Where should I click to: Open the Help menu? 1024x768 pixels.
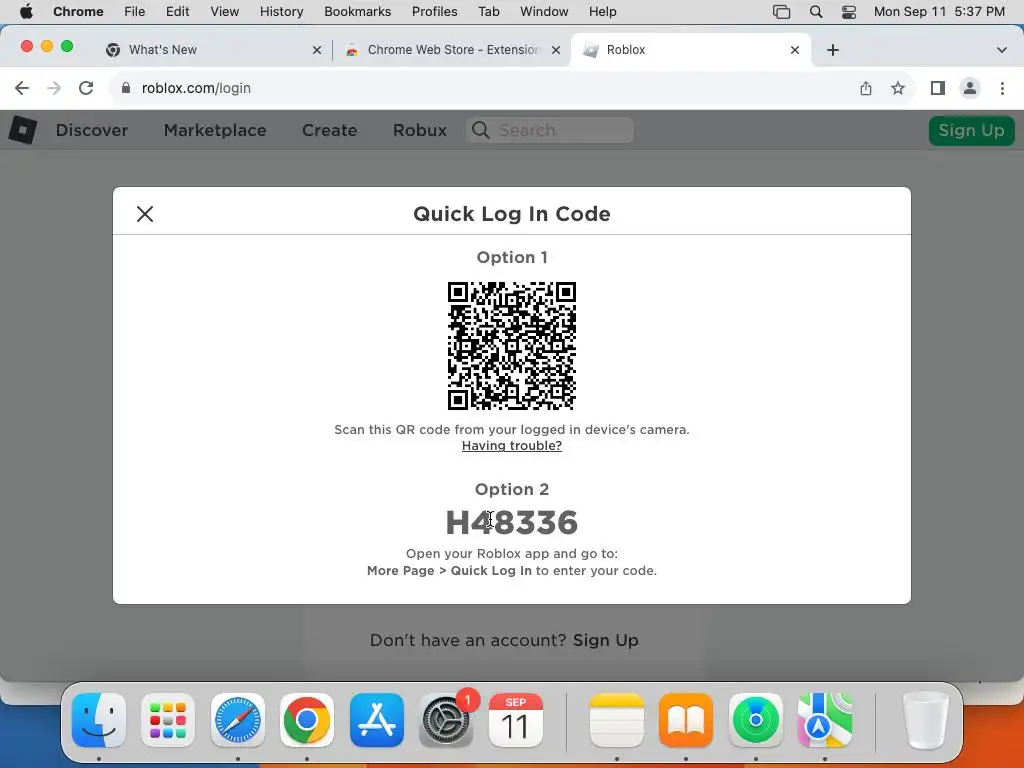coord(602,12)
